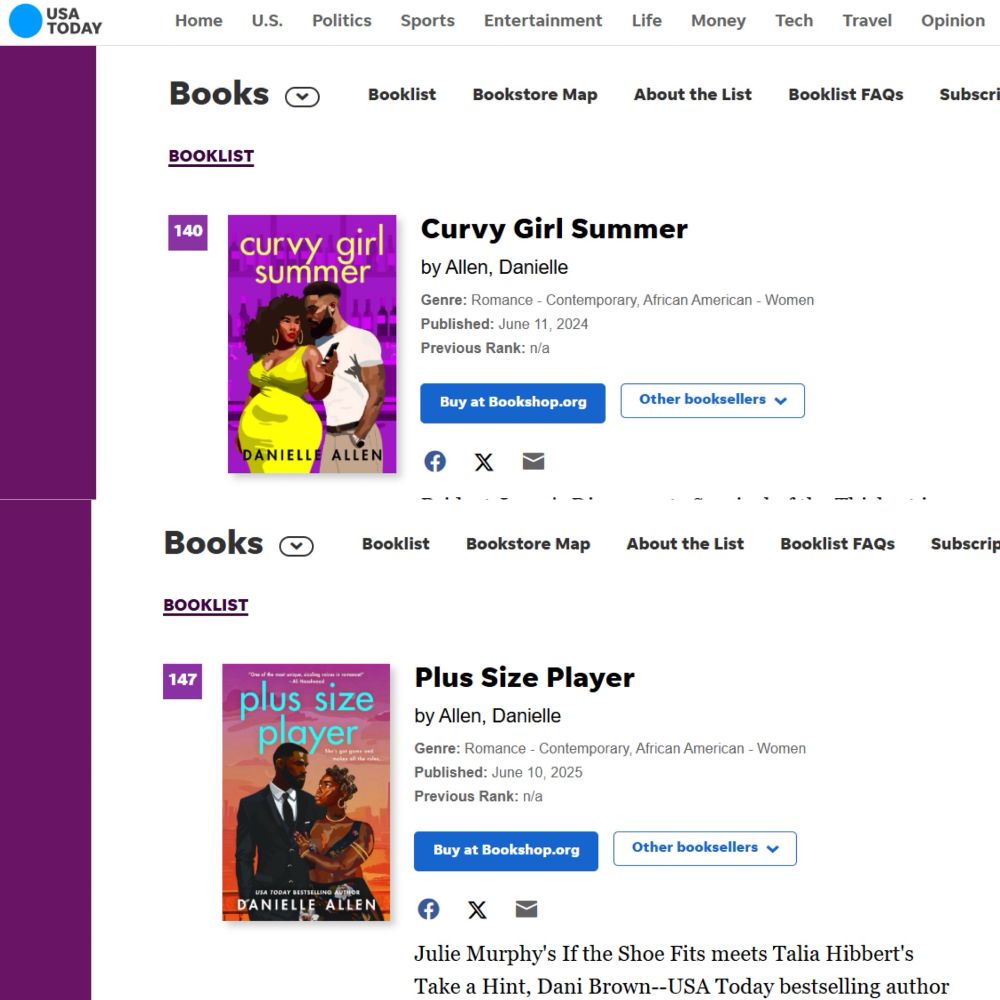This screenshot has width=1000, height=1000.
Task: Open Other booksellers for Plus Size Player
Action: pos(705,848)
